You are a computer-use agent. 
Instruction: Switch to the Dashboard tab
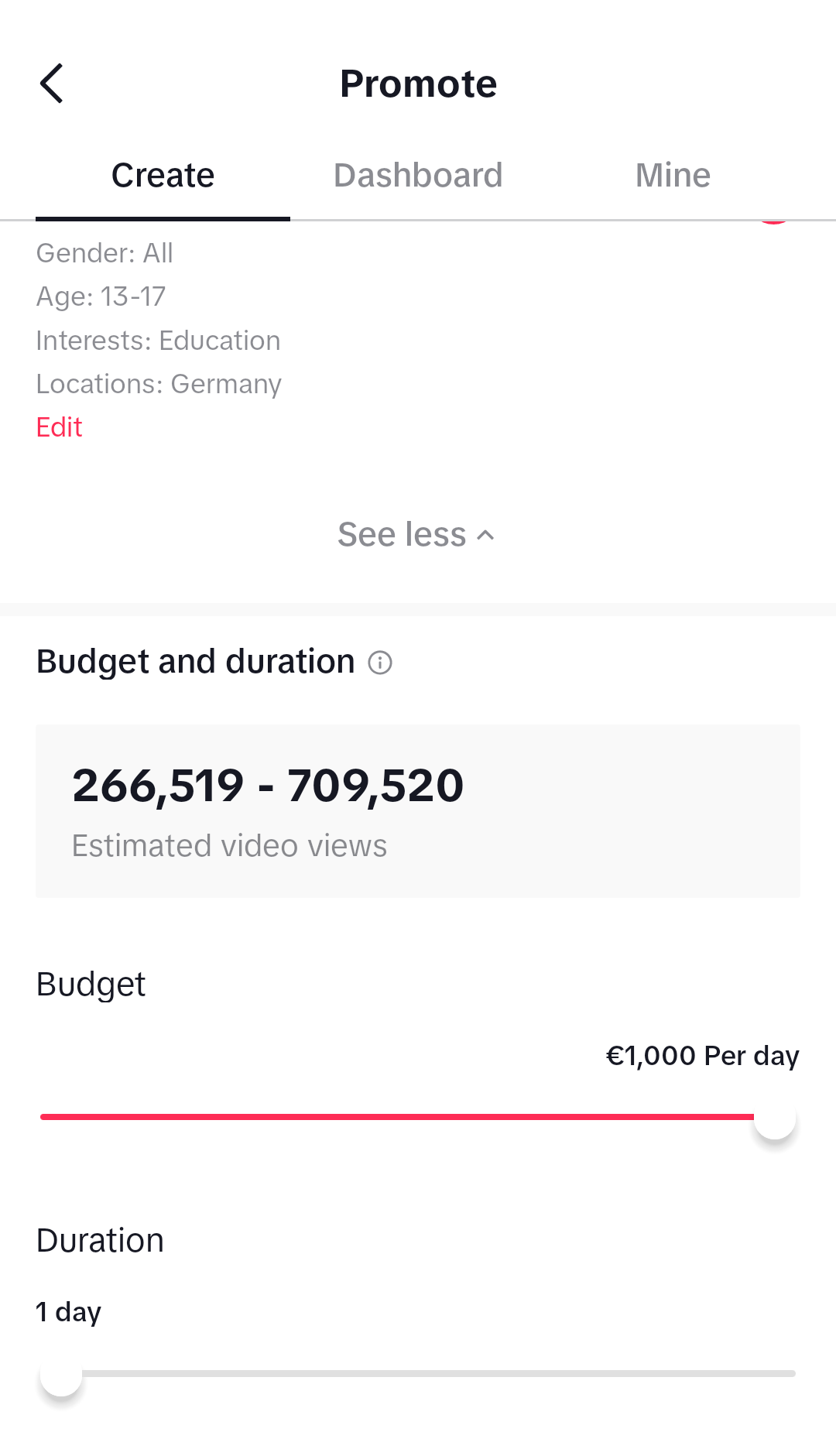pos(418,176)
